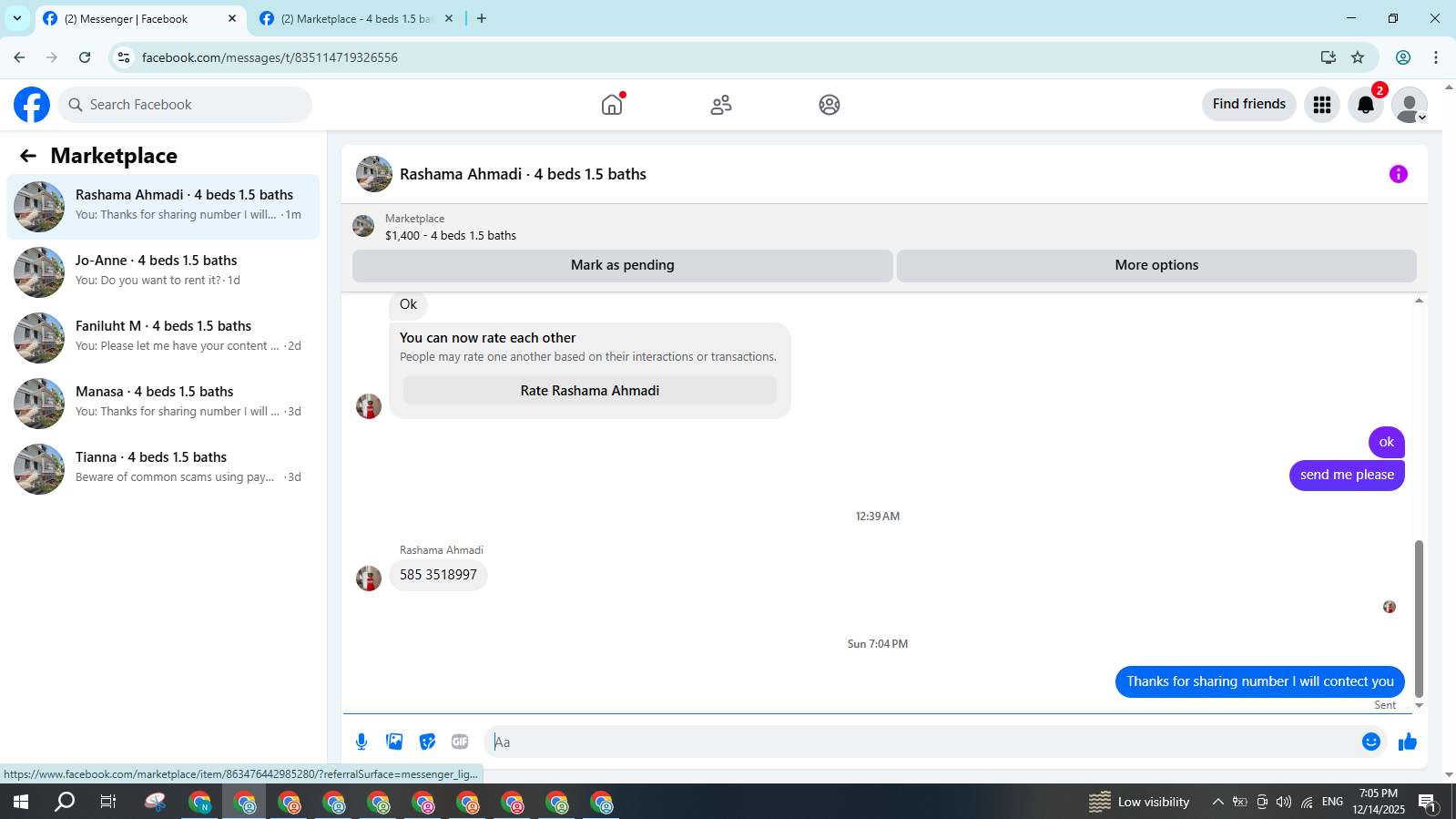Send a voice clip microphone icon
This screenshot has height=819, width=1456.
(361, 742)
